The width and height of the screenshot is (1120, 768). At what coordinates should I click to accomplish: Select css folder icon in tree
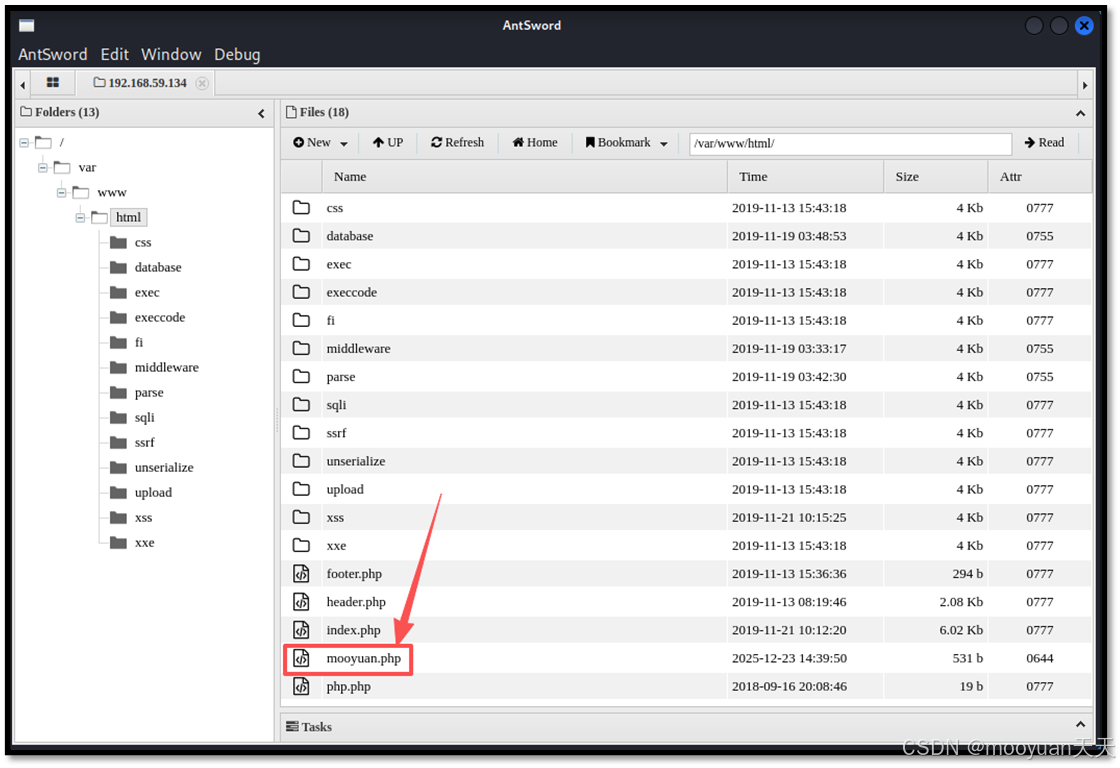click(119, 243)
